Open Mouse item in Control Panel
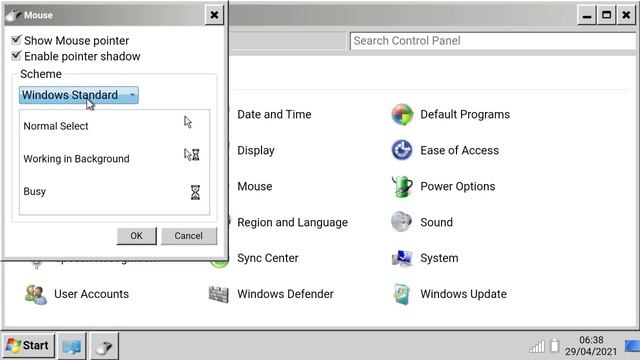640x360 pixels. [x=255, y=186]
